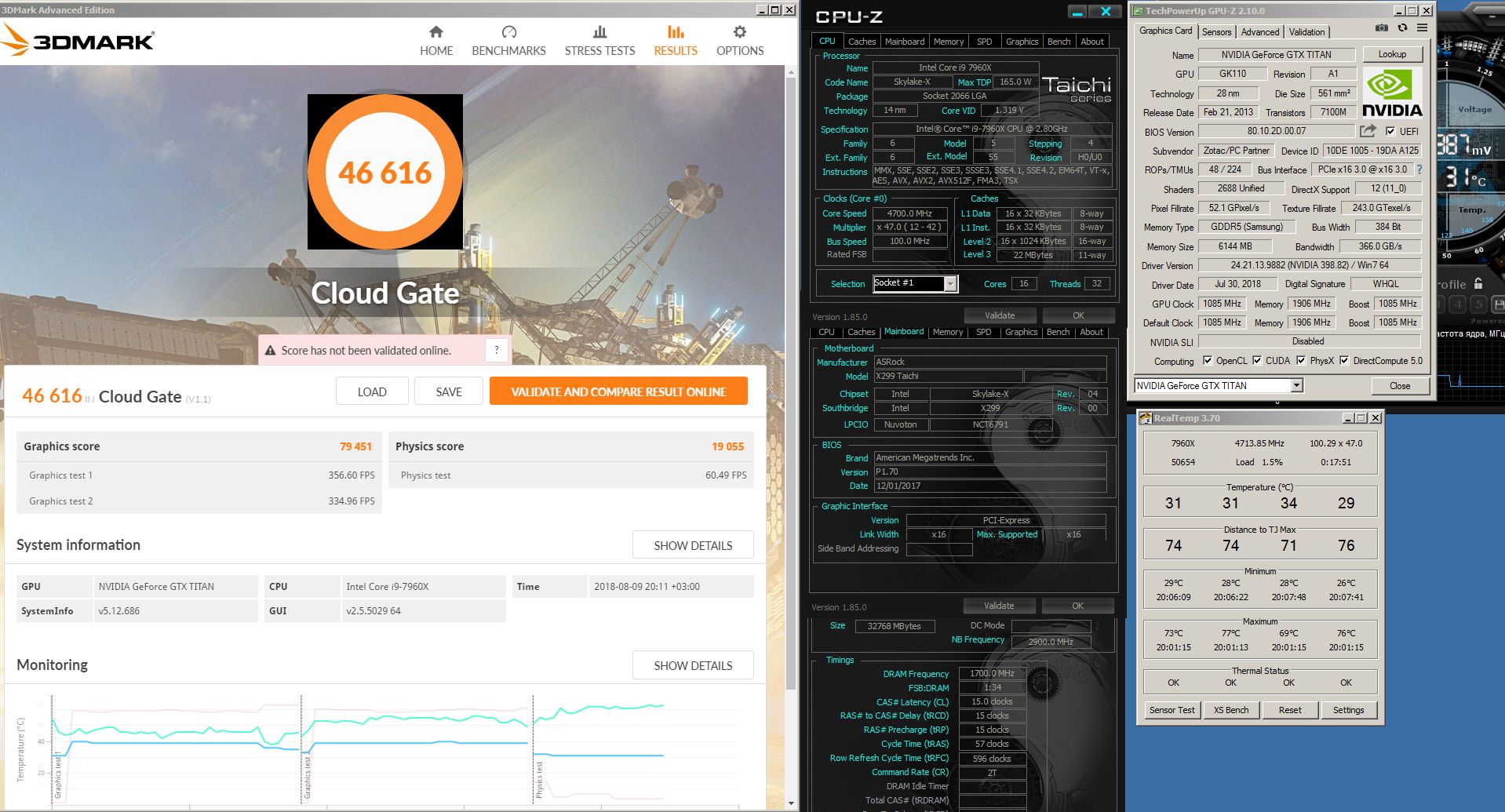Click the LOAD button in 3DMark
This screenshot has width=1505, height=812.
pos(372,391)
